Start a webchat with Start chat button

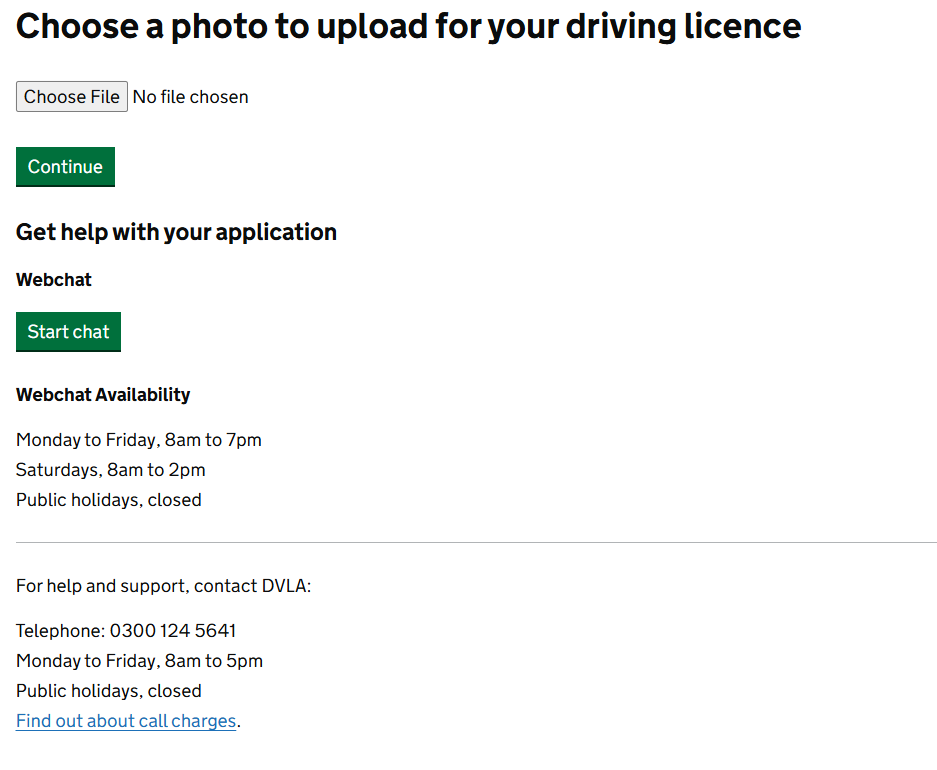click(68, 332)
